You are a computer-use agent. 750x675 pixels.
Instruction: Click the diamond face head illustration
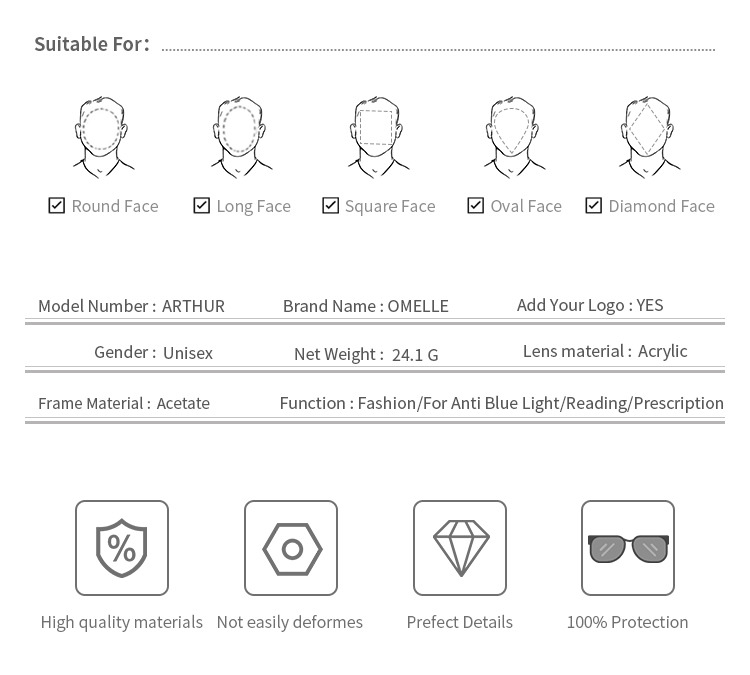[x=649, y=136]
